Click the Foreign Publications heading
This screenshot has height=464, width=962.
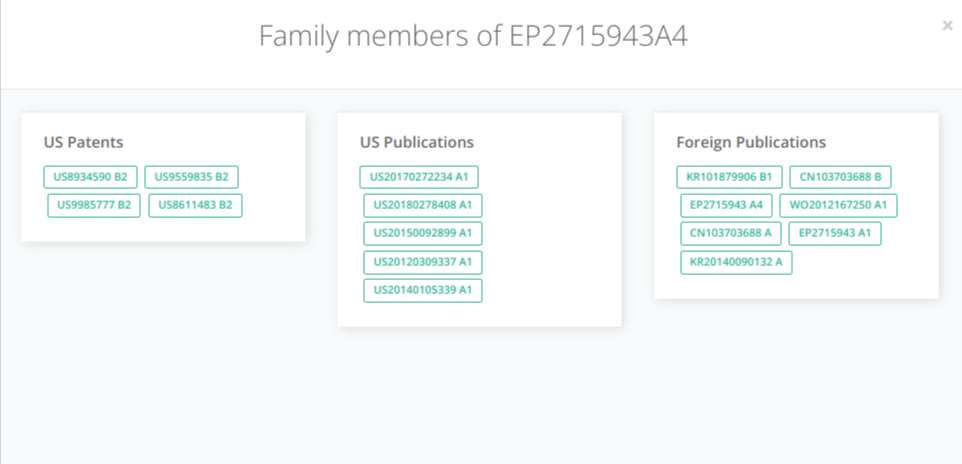[x=751, y=142]
